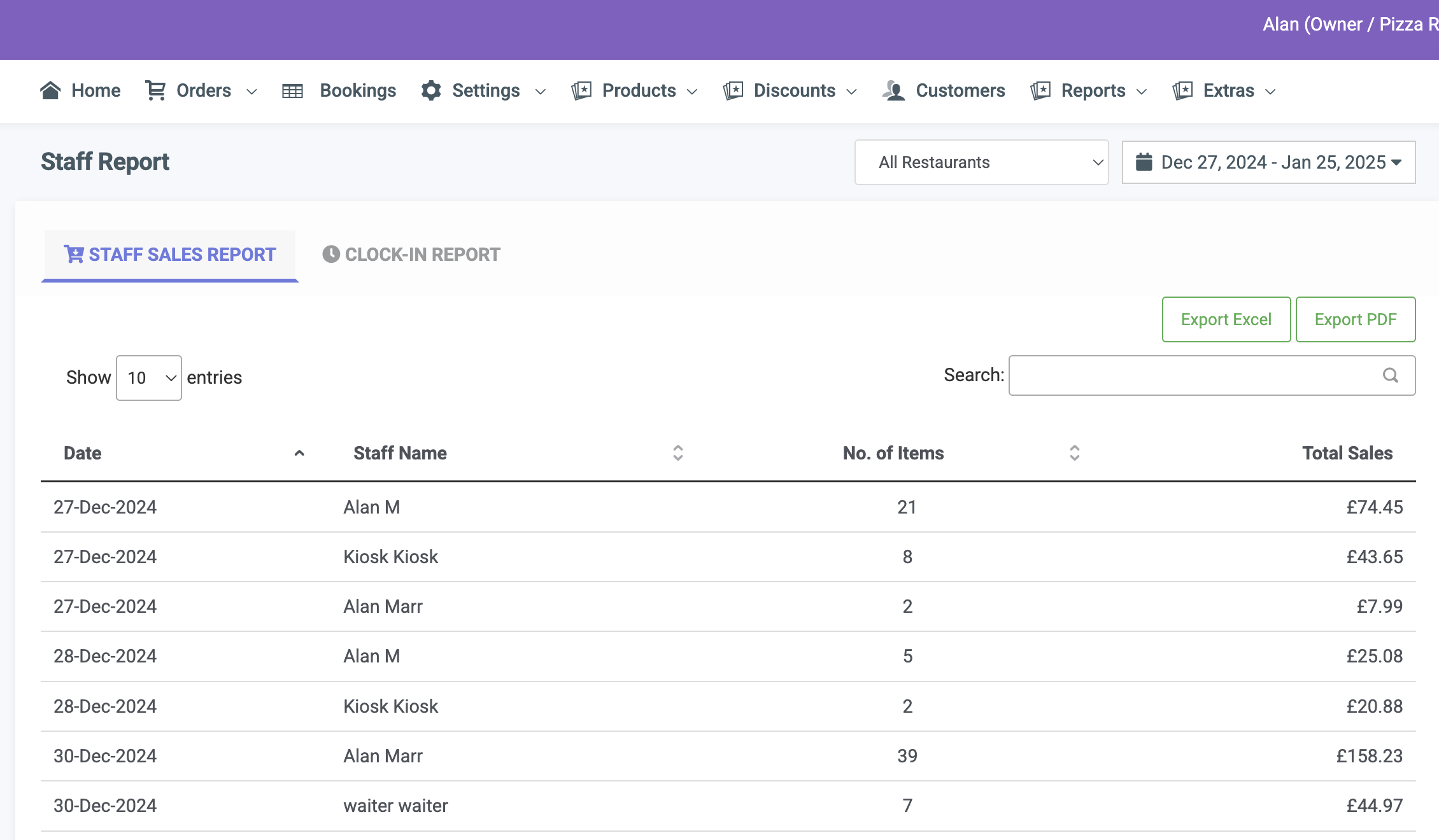Sort by Staff Name column arrows

pyautogui.click(x=678, y=453)
